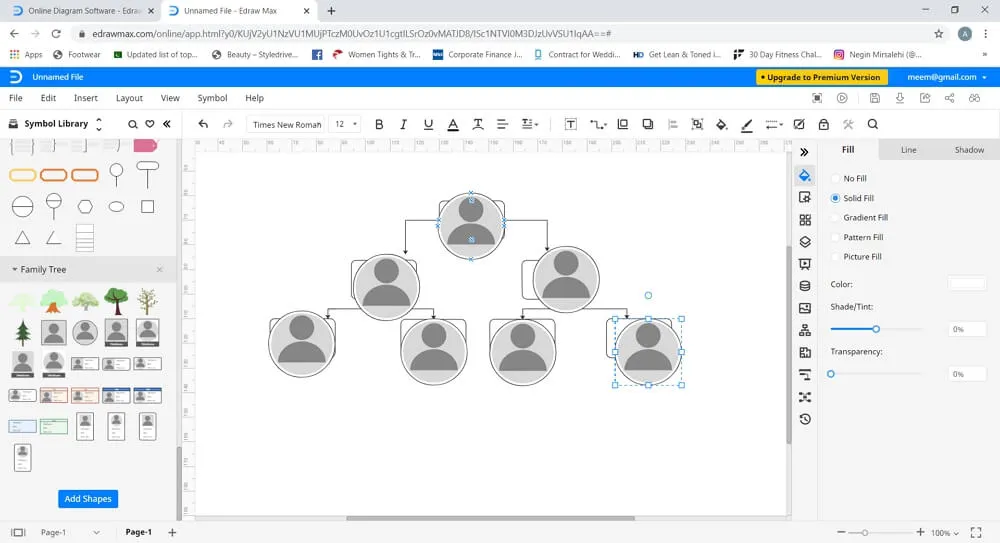Click the Shade/Tint slider handle
Viewport: 1000px width, 543px height.
(x=876, y=329)
